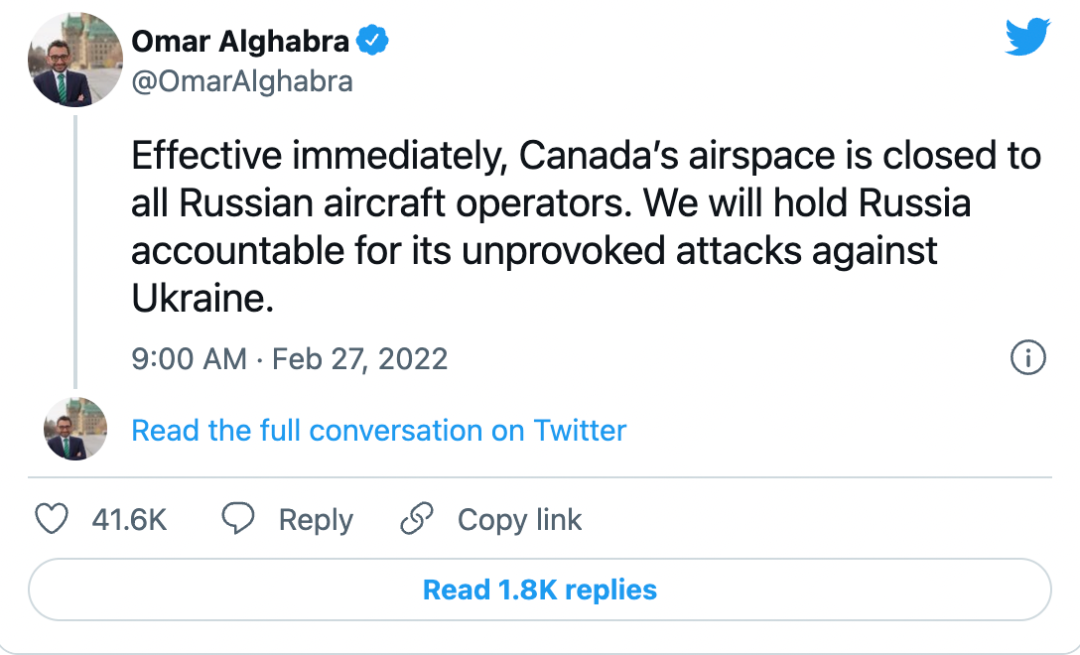Click the Twitter bird logo
Image resolution: width=1080 pixels, height=655 pixels.
[1027, 39]
